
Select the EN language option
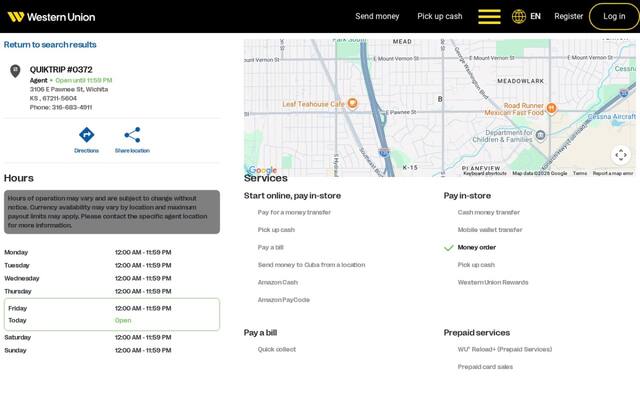tap(535, 16)
